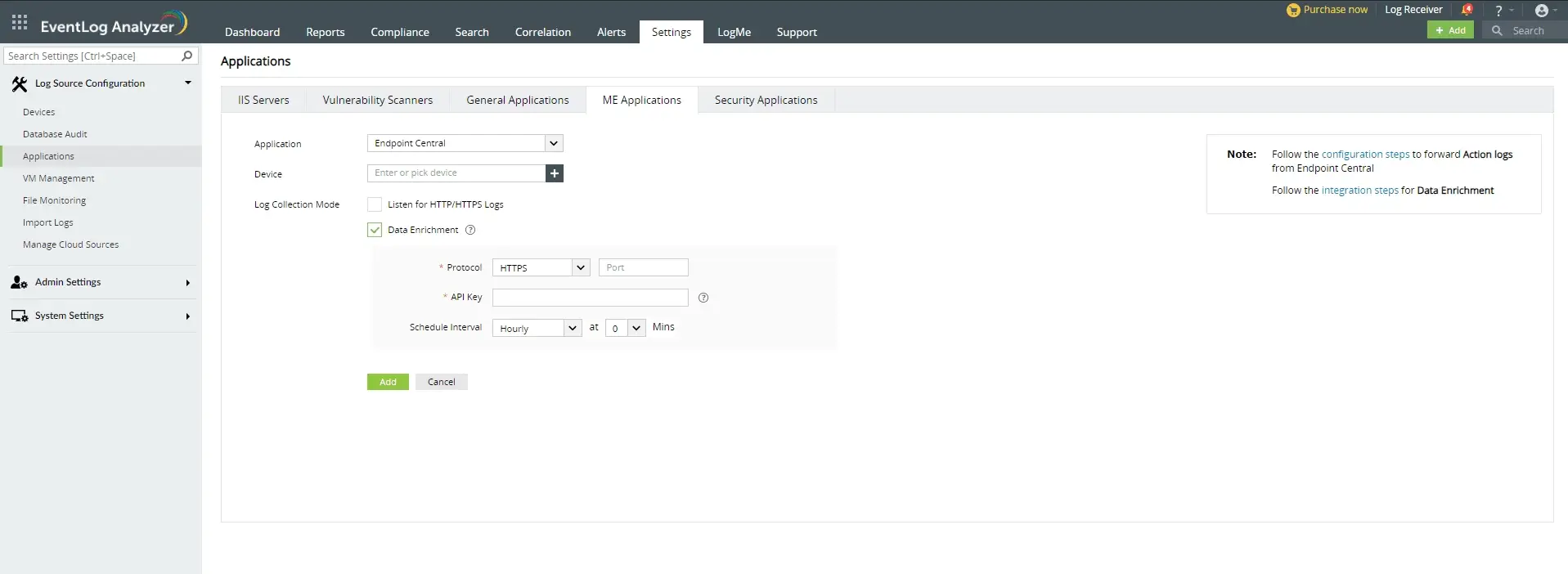Click the Purchase now cart icon

(x=1293, y=10)
